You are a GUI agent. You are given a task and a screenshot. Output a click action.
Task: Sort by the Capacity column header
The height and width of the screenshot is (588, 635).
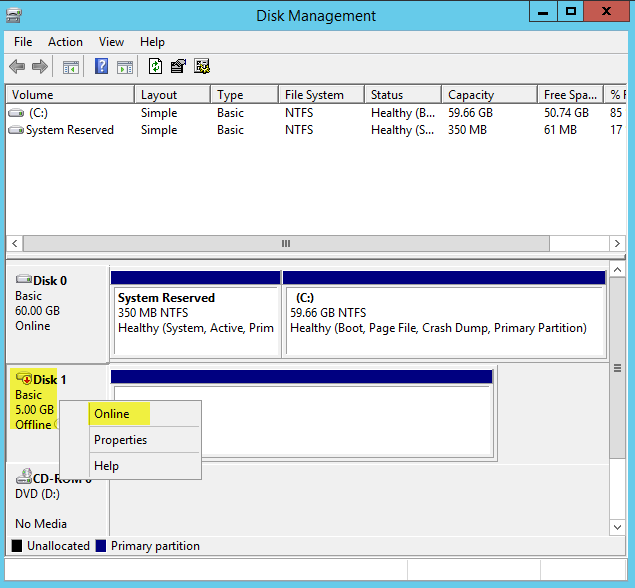[x=490, y=95]
